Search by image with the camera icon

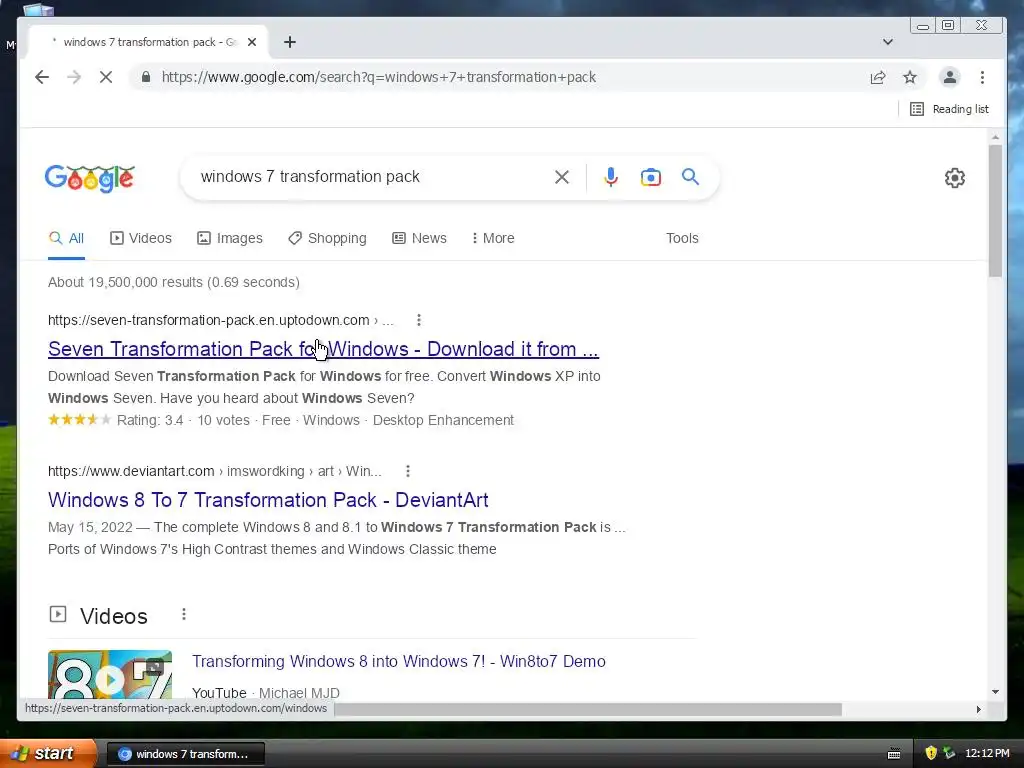(x=650, y=177)
